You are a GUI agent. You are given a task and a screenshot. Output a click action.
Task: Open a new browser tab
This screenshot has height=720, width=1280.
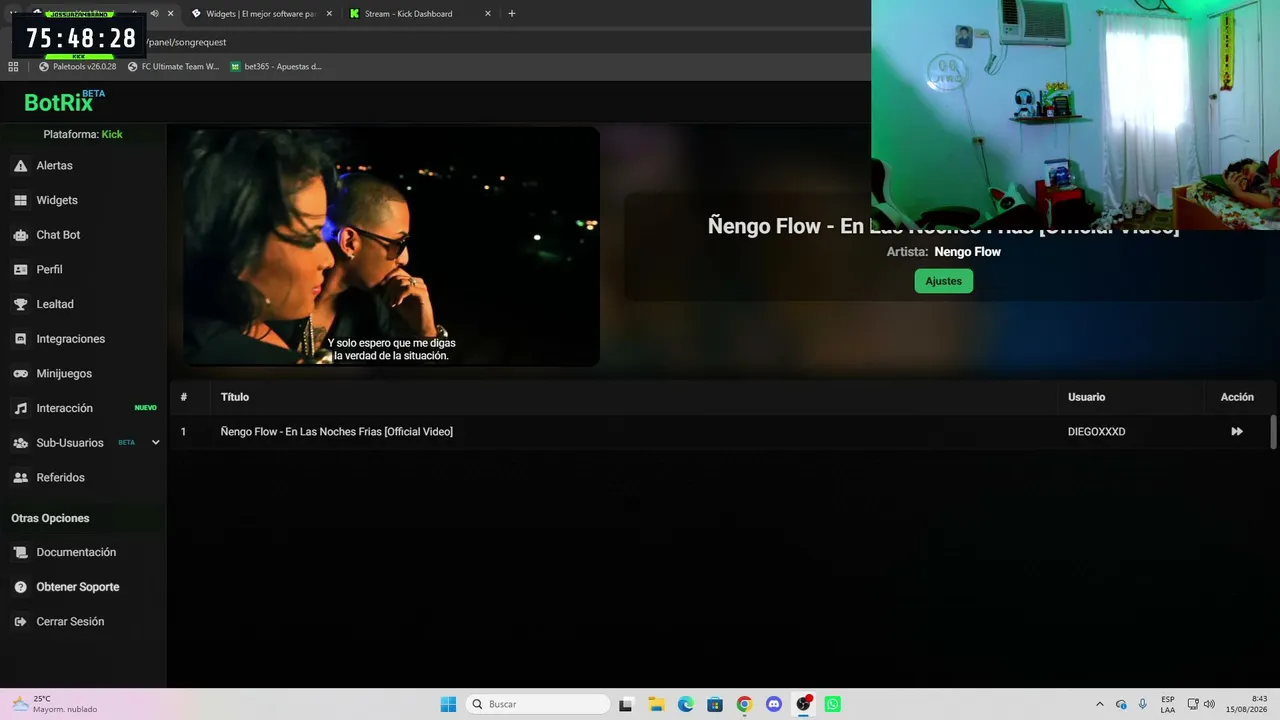point(512,14)
